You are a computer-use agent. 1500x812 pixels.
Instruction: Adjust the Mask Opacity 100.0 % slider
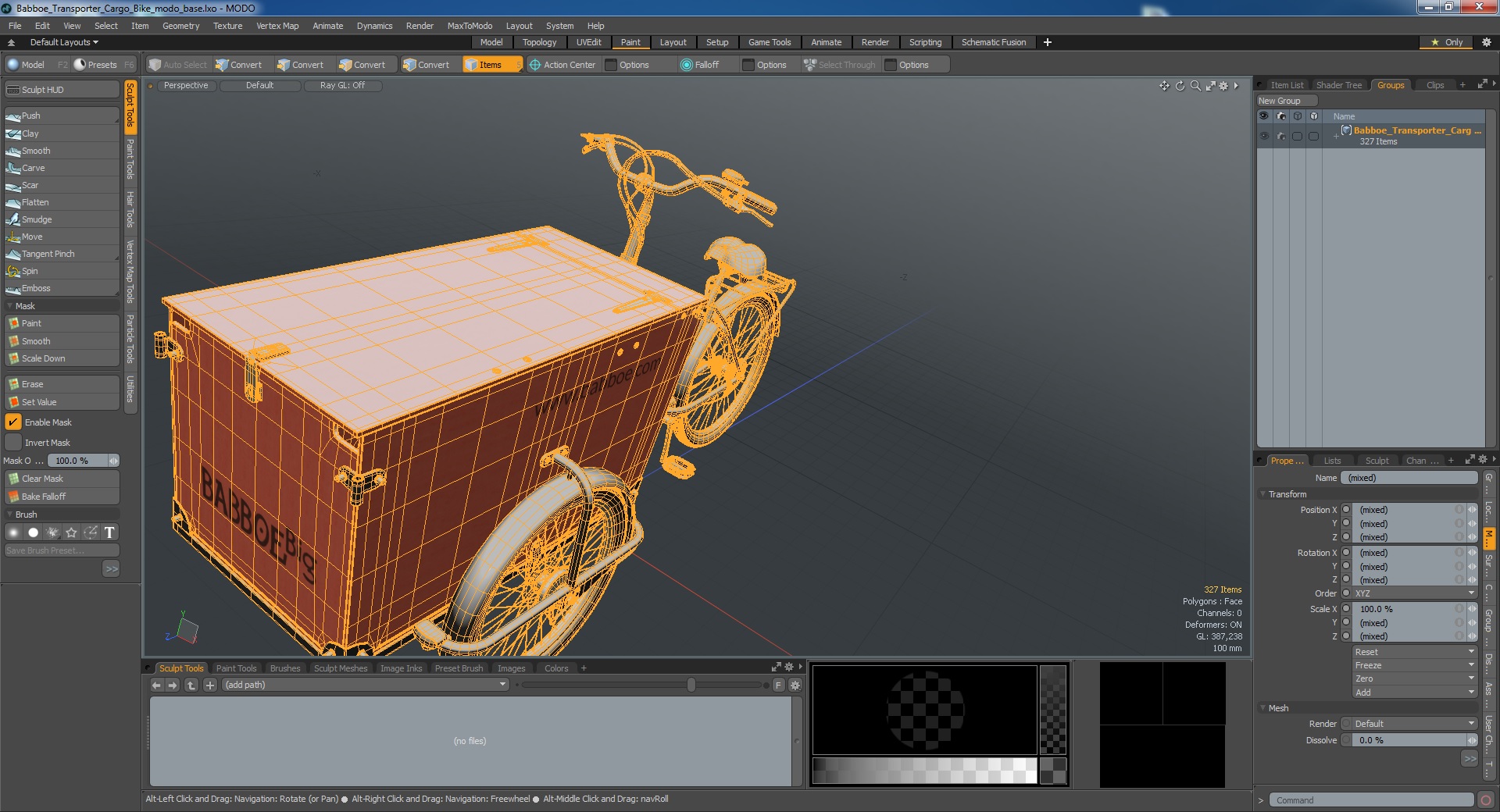tap(84, 461)
